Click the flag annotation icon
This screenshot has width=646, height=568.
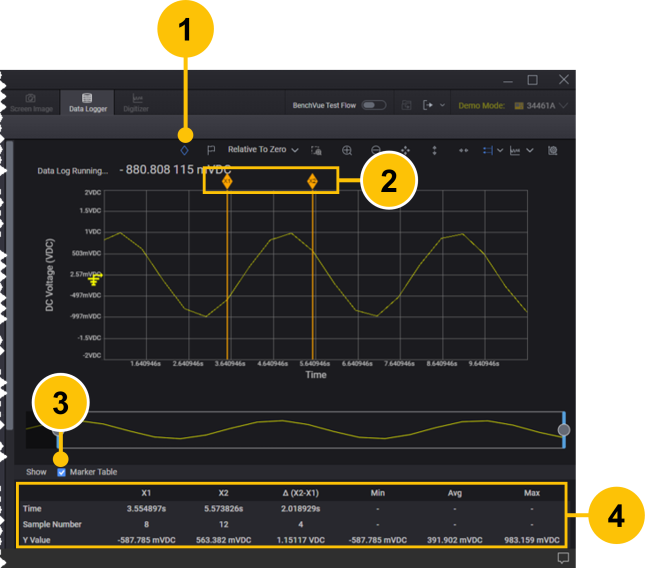point(211,150)
